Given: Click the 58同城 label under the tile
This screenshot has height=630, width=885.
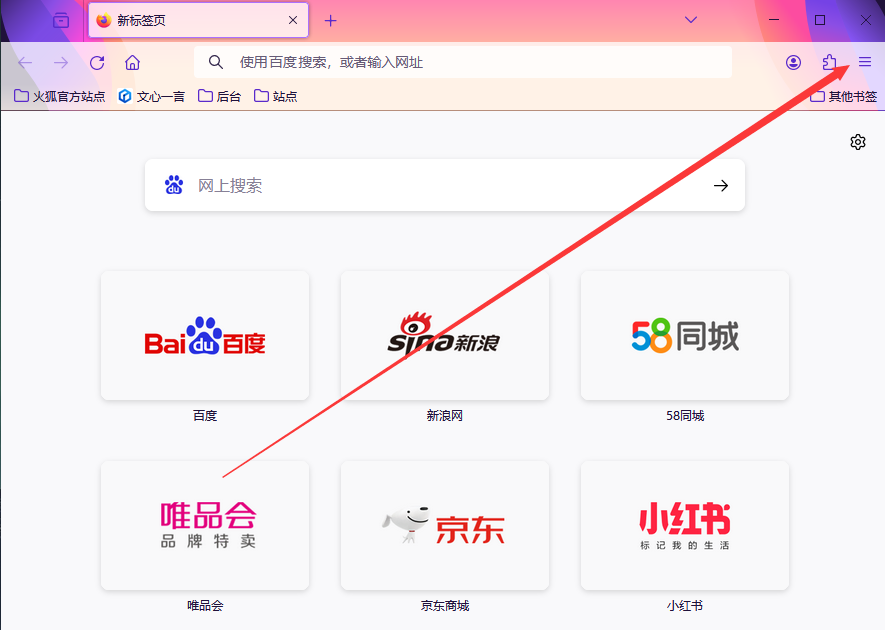Looking at the screenshot, I should click(x=685, y=416).
